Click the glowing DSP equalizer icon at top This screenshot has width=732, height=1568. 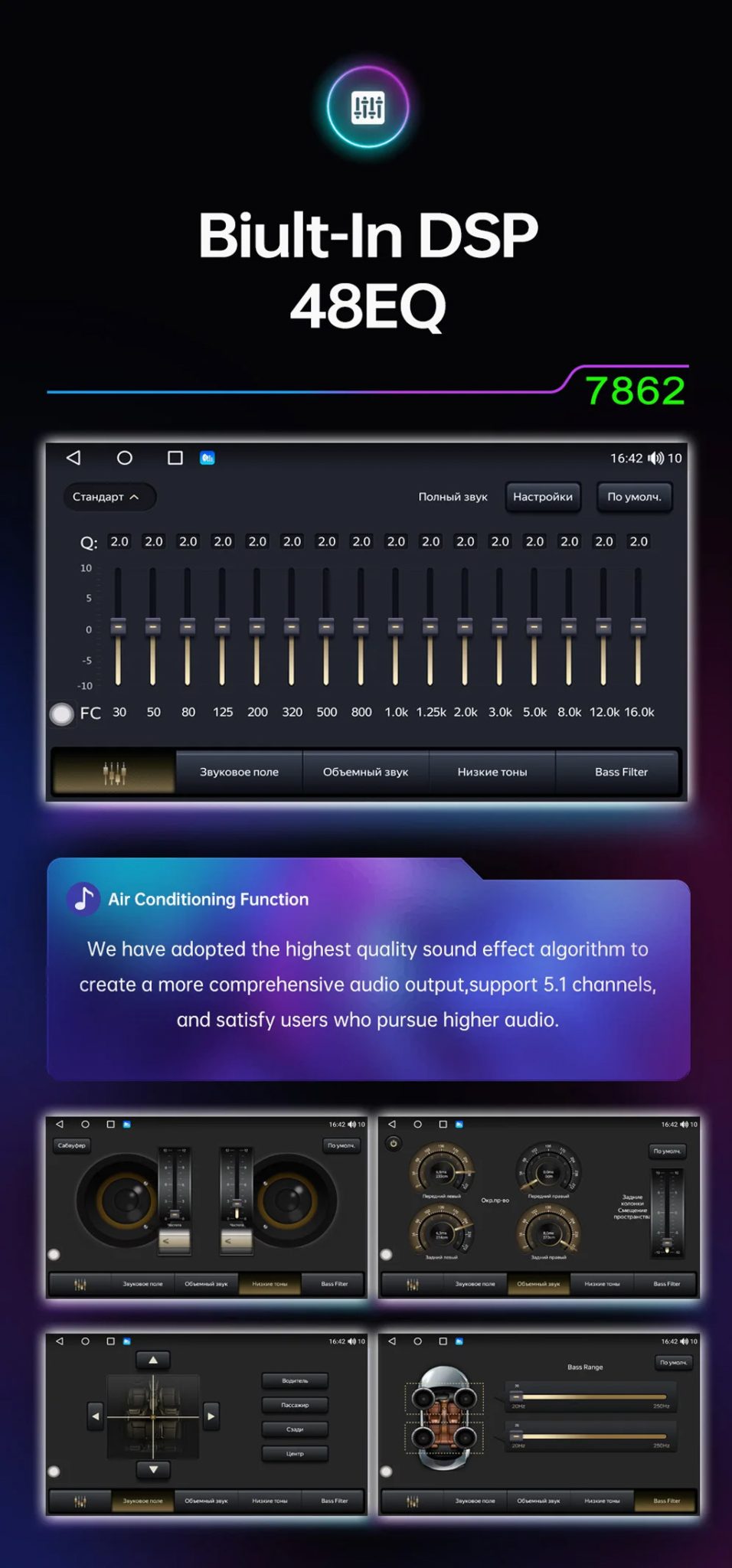tap(368, 107)
